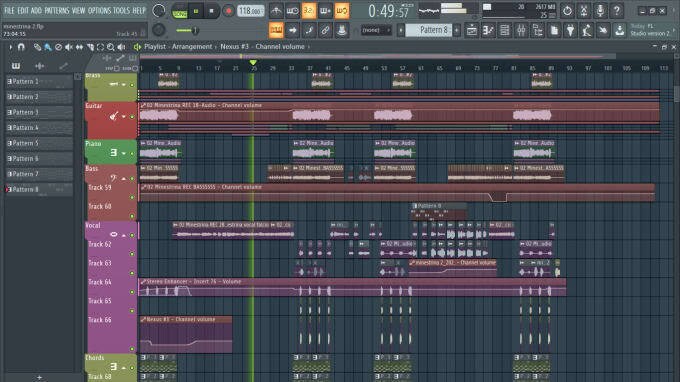Toggle overdub/blend recording button
The width and height of the screenshot is (680, 382).
[325, 11]
